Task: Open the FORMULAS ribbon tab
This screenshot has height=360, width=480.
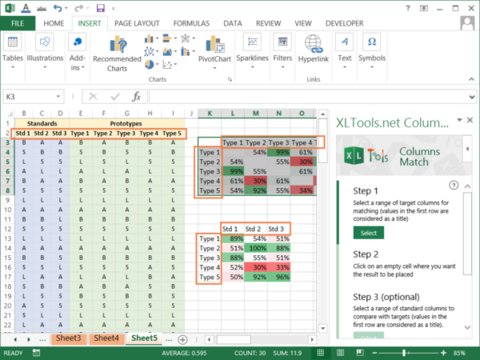Action: click(191, 23)
